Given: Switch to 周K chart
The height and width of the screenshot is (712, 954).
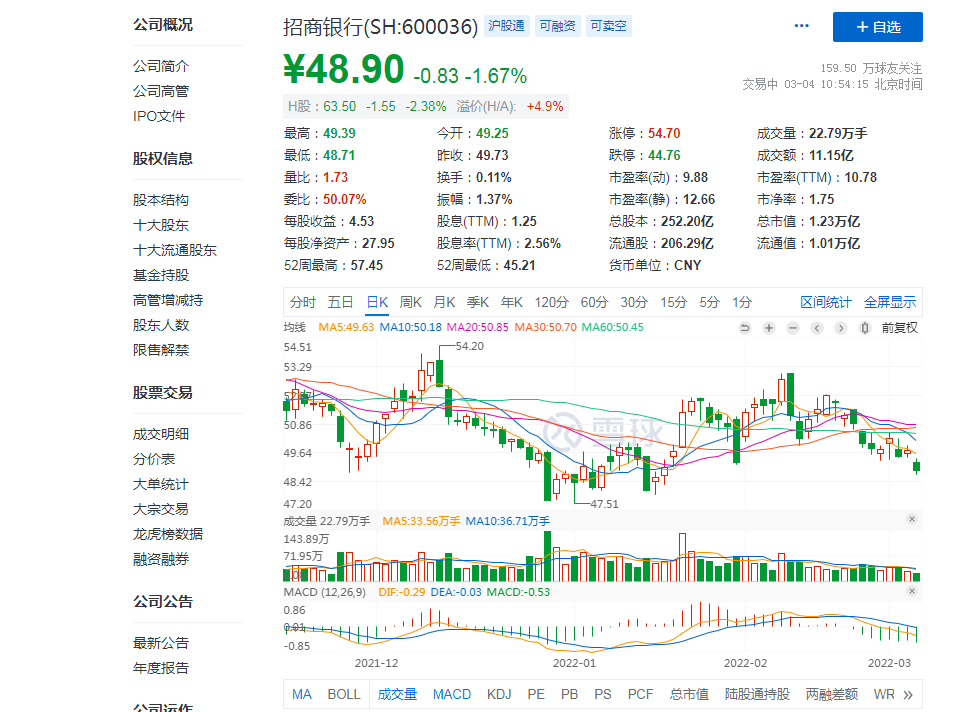Looking at the screenshot, I should [x=411, y=302].
